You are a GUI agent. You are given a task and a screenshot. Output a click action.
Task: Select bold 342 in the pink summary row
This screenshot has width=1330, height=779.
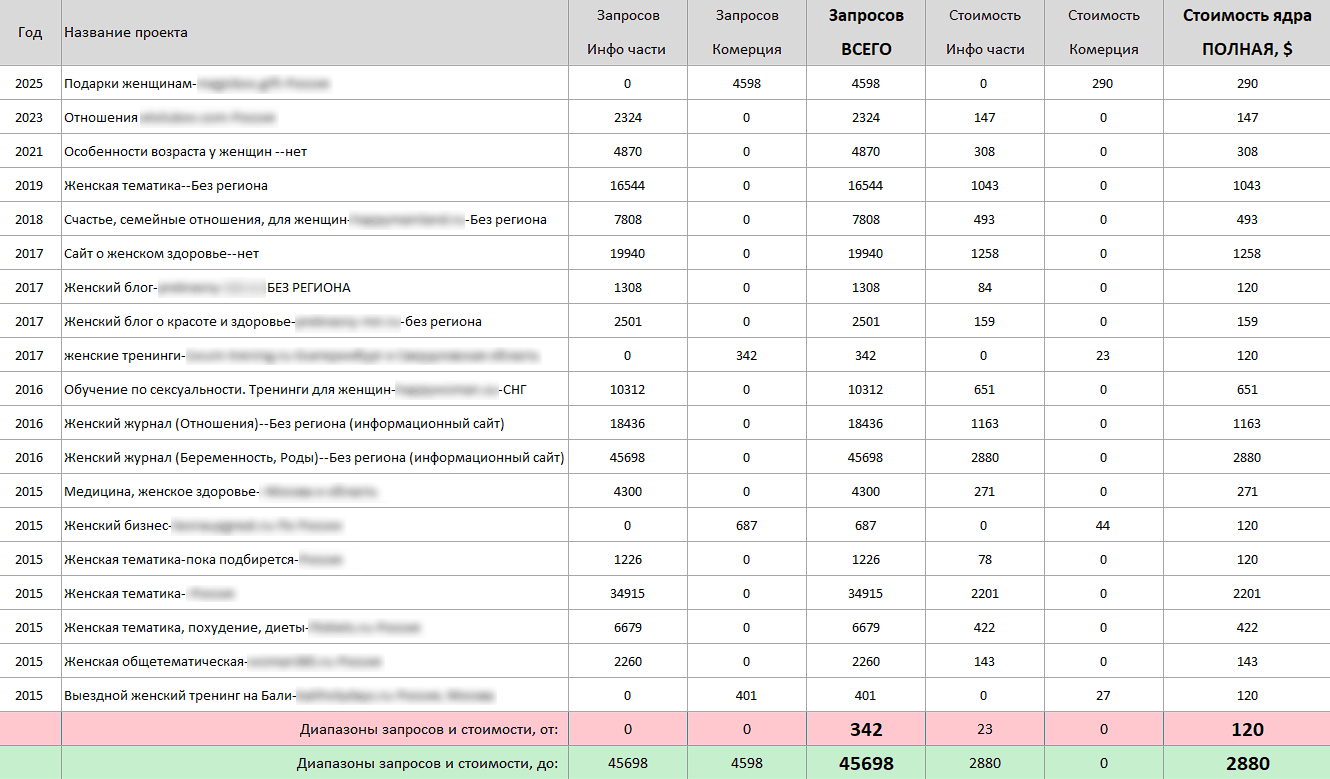865,730
